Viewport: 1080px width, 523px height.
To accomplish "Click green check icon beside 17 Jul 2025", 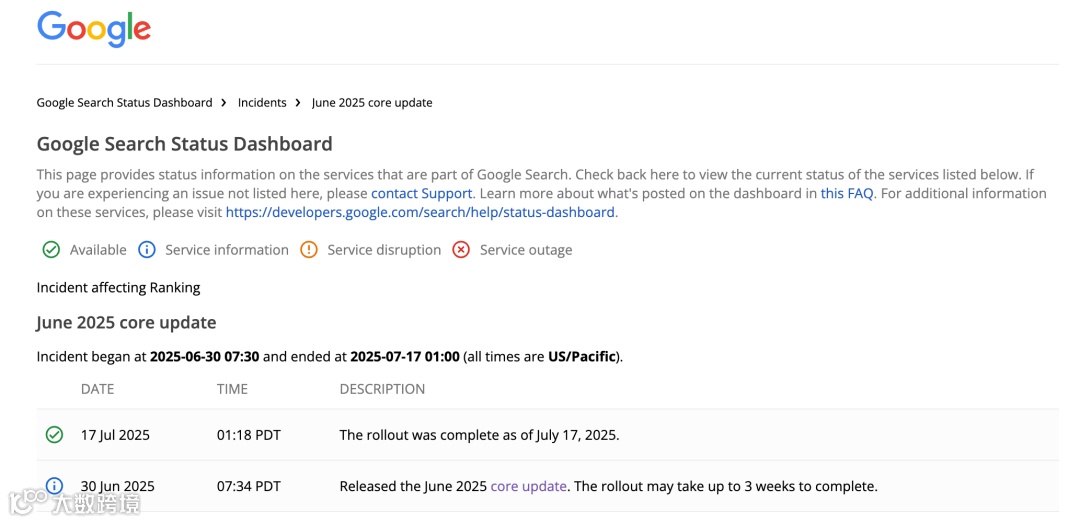I will click(x=54, y=435).
